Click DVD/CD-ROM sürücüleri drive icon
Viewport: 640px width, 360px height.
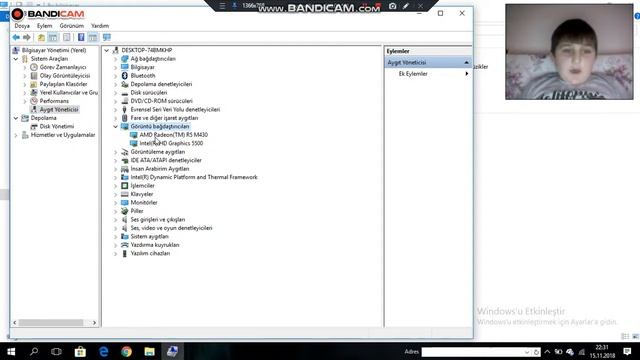point(124,101)
